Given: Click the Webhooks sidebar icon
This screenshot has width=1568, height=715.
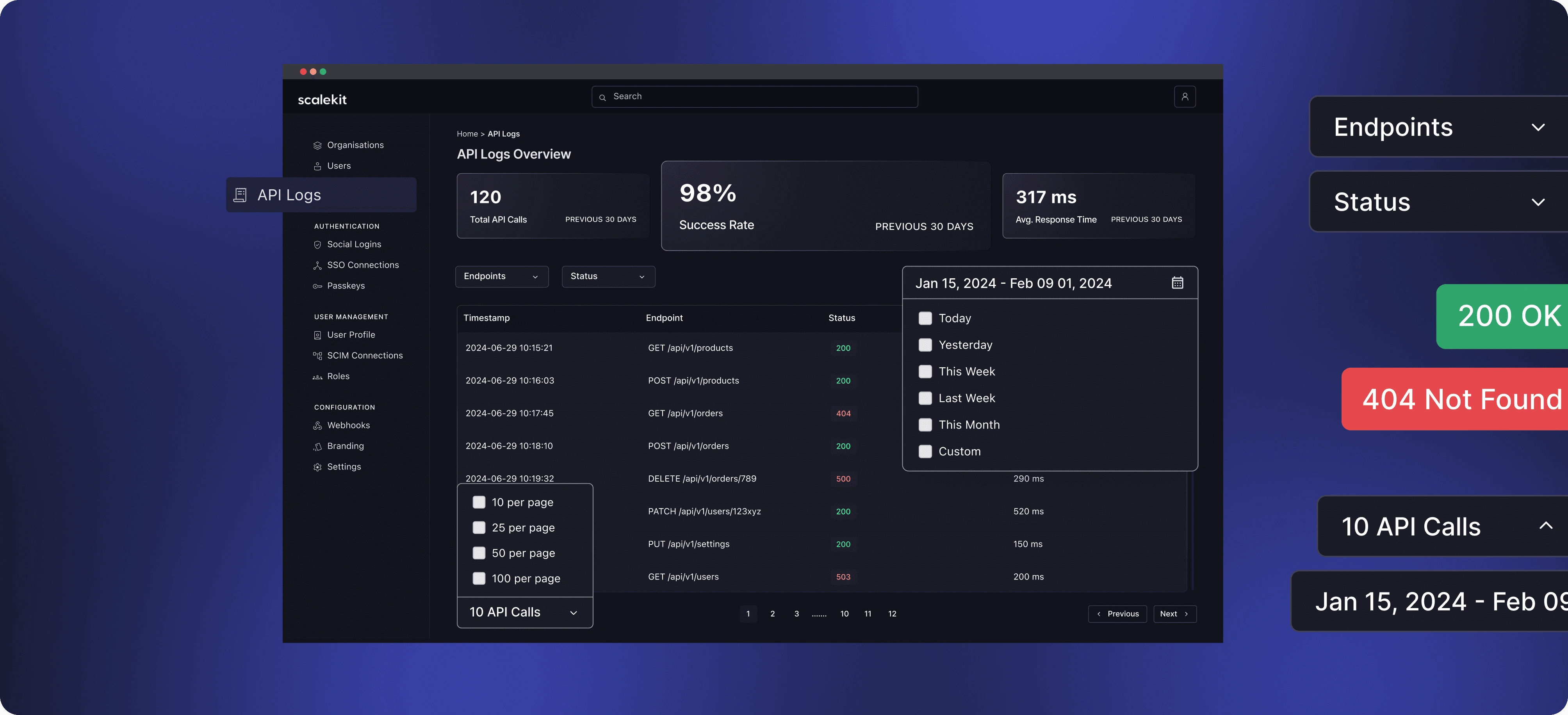Looking at the screenshot, I should click(x=317, y=426).
